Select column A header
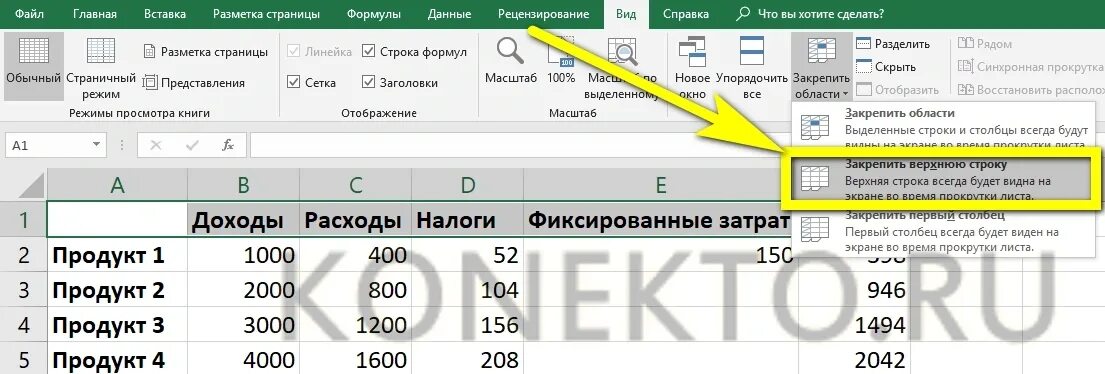The height and width of the screenshot is (374, 1105). (x=117, y=185)
